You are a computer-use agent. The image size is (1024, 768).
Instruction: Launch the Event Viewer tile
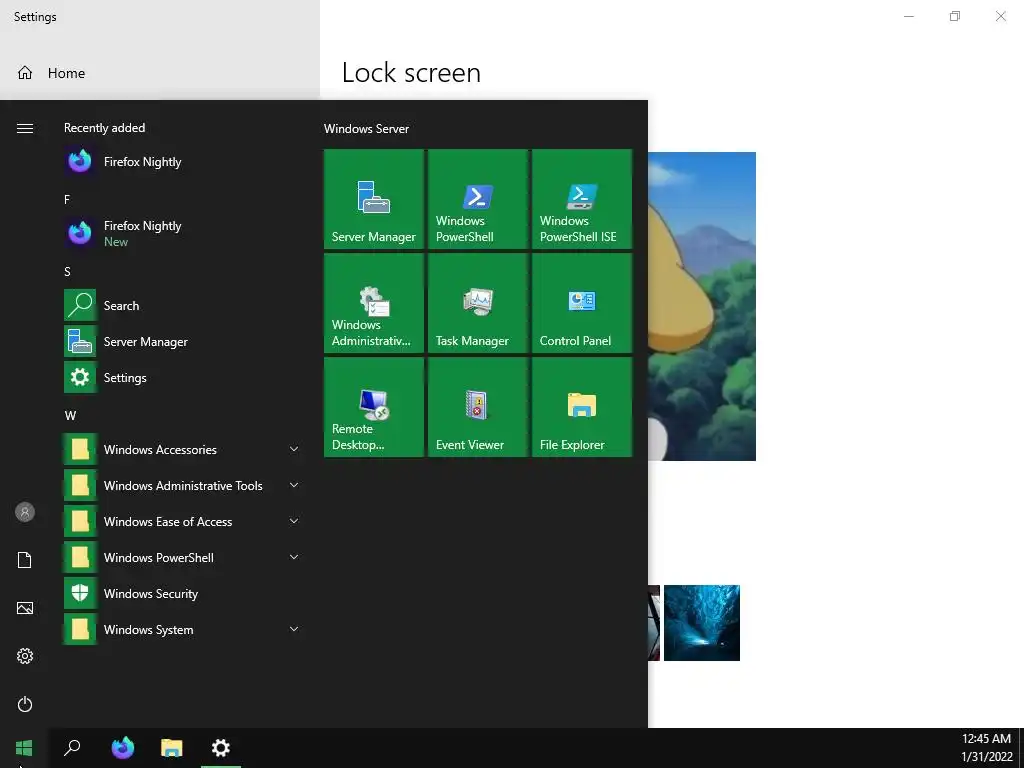[477, 407]
